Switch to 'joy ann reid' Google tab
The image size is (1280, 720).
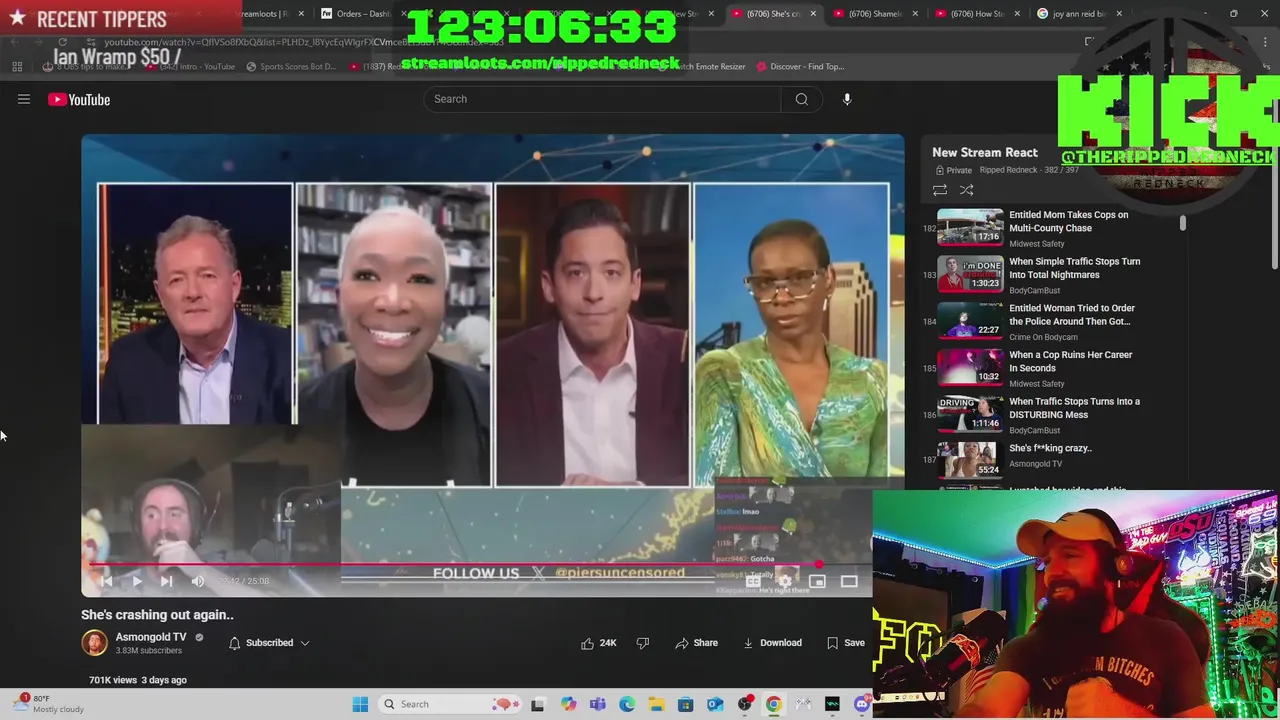coord(1080,14)
